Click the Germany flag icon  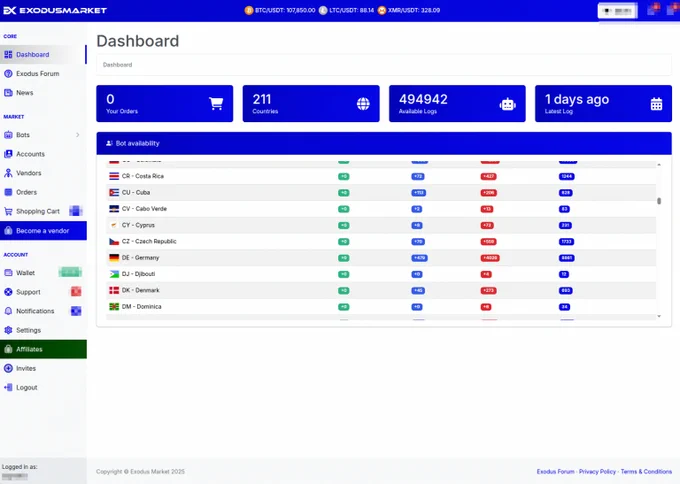[x=114, y=258]
